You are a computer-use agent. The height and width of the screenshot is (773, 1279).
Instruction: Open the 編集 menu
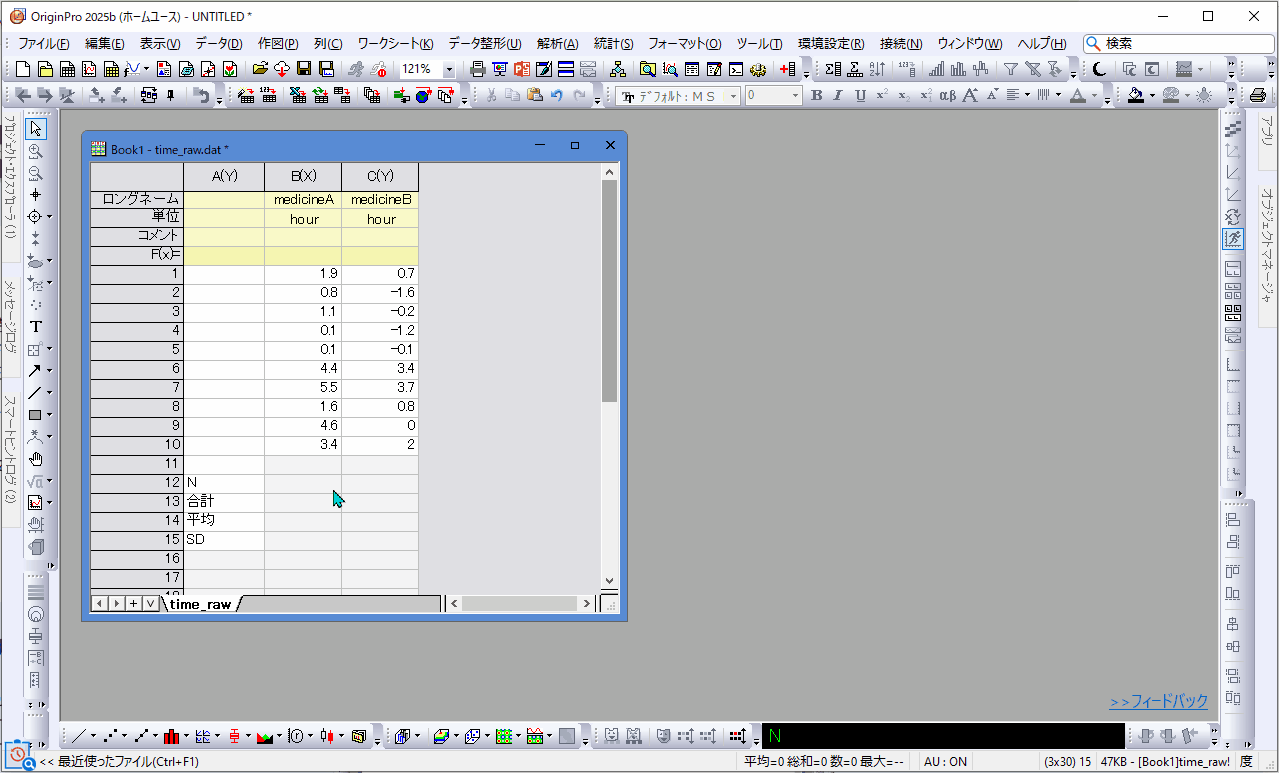[104, 44]
